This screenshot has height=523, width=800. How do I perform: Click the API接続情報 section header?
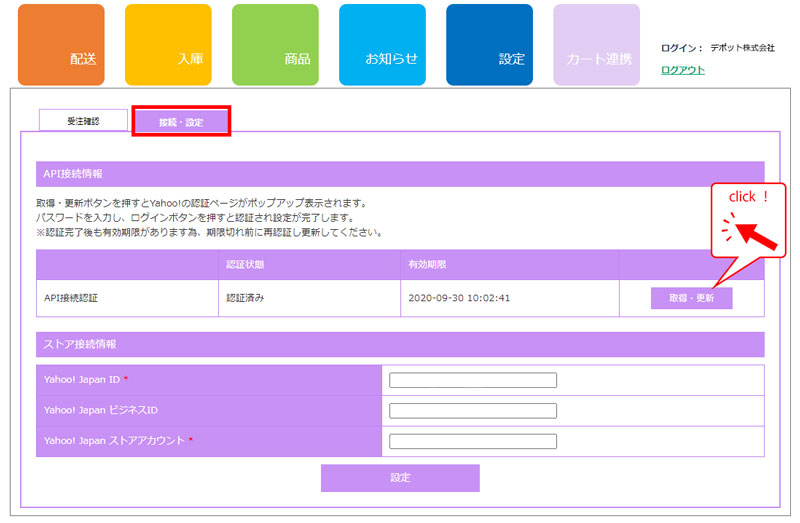(x=400, y=174)
